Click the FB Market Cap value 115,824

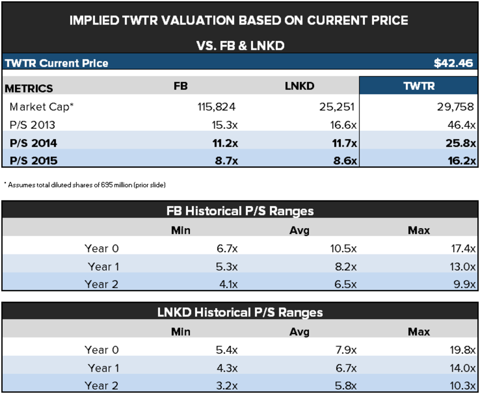click(x=216, y=107)
